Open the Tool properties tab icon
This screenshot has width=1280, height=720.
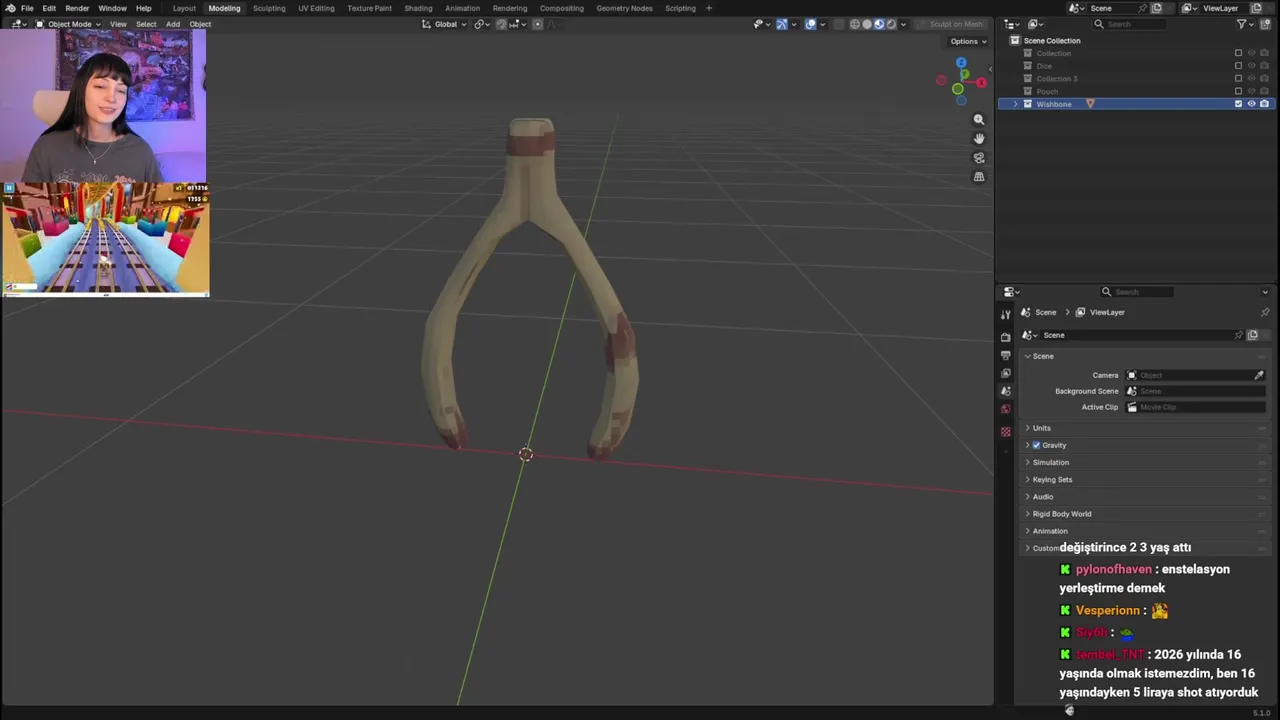tap(1006, 314)
